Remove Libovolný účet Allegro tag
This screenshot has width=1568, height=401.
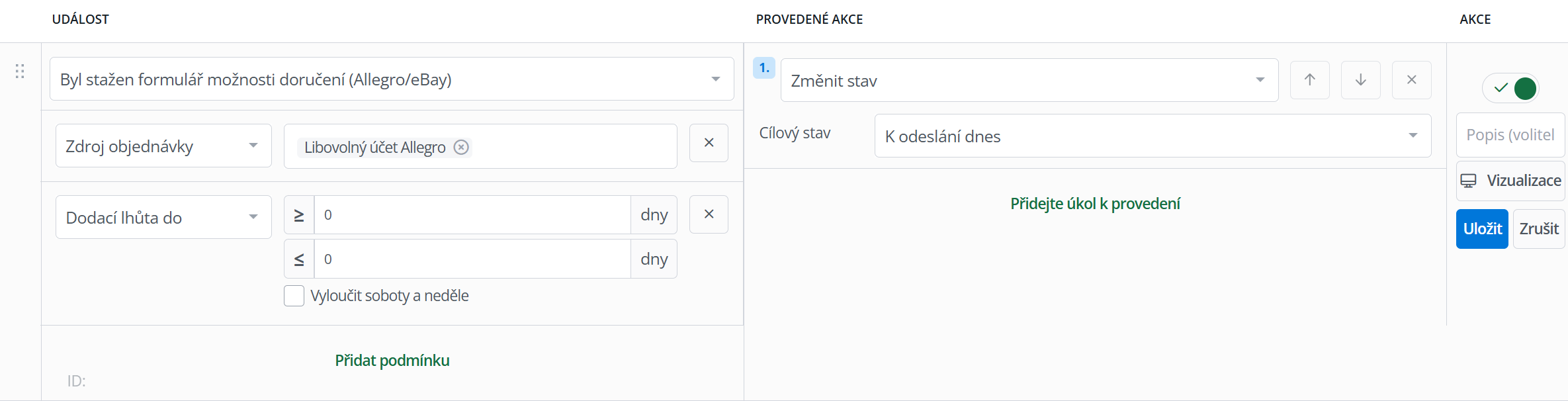click(461, 147)
